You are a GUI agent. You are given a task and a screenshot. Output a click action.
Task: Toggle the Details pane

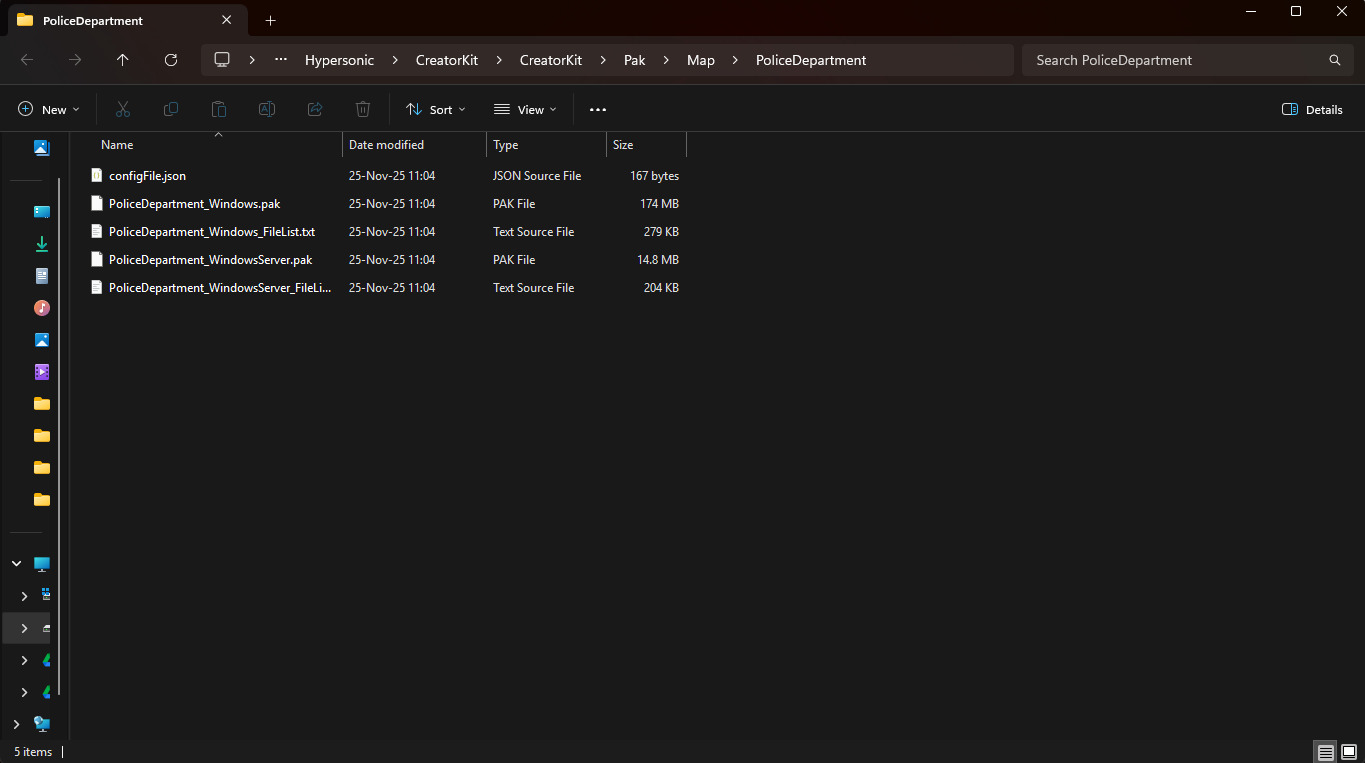tap(1312, 109)
